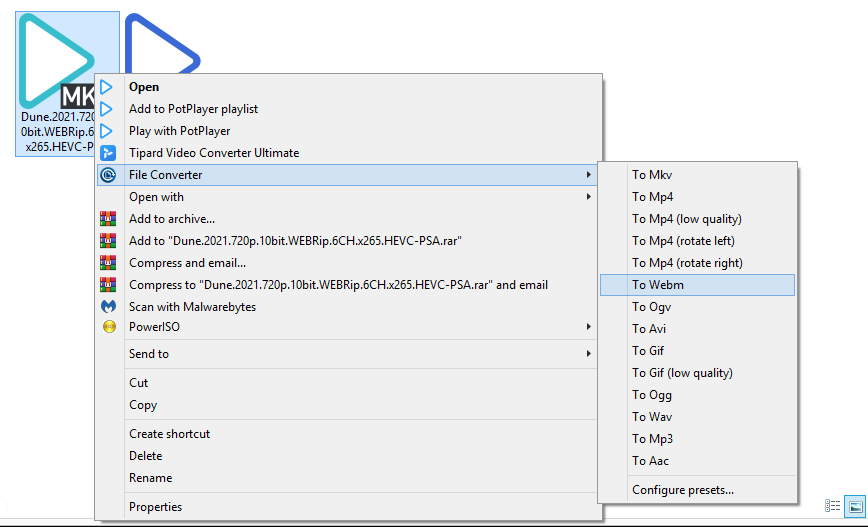Select To Gif conversion option
The width and height of the screenshot is (868, 527).
(x=648, y=351)
